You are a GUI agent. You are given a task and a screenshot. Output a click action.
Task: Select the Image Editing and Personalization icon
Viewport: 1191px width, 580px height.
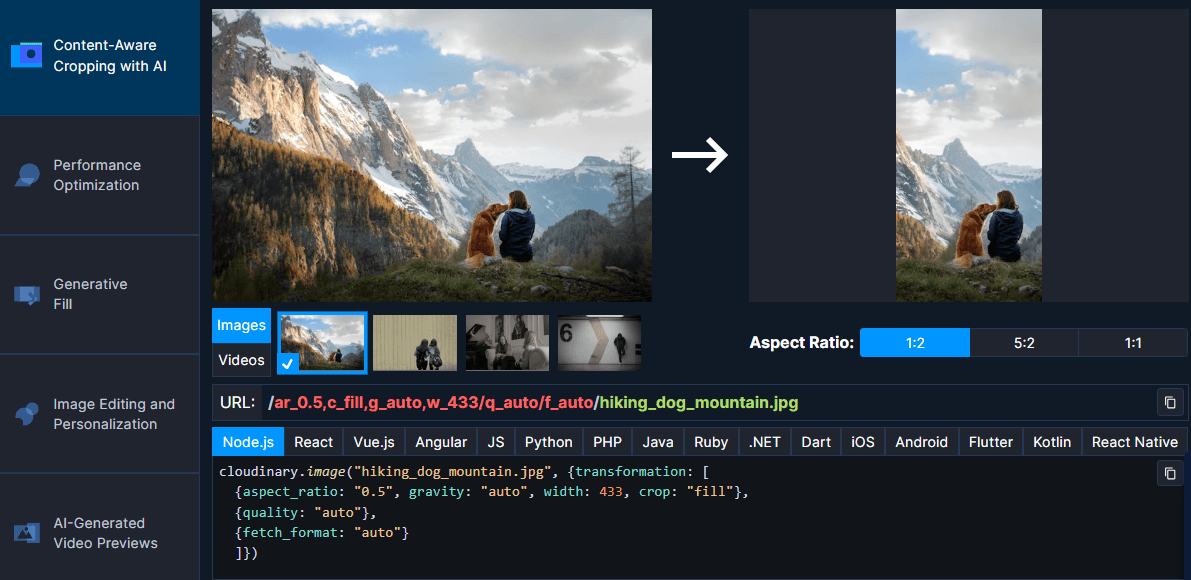coord(25,413)
